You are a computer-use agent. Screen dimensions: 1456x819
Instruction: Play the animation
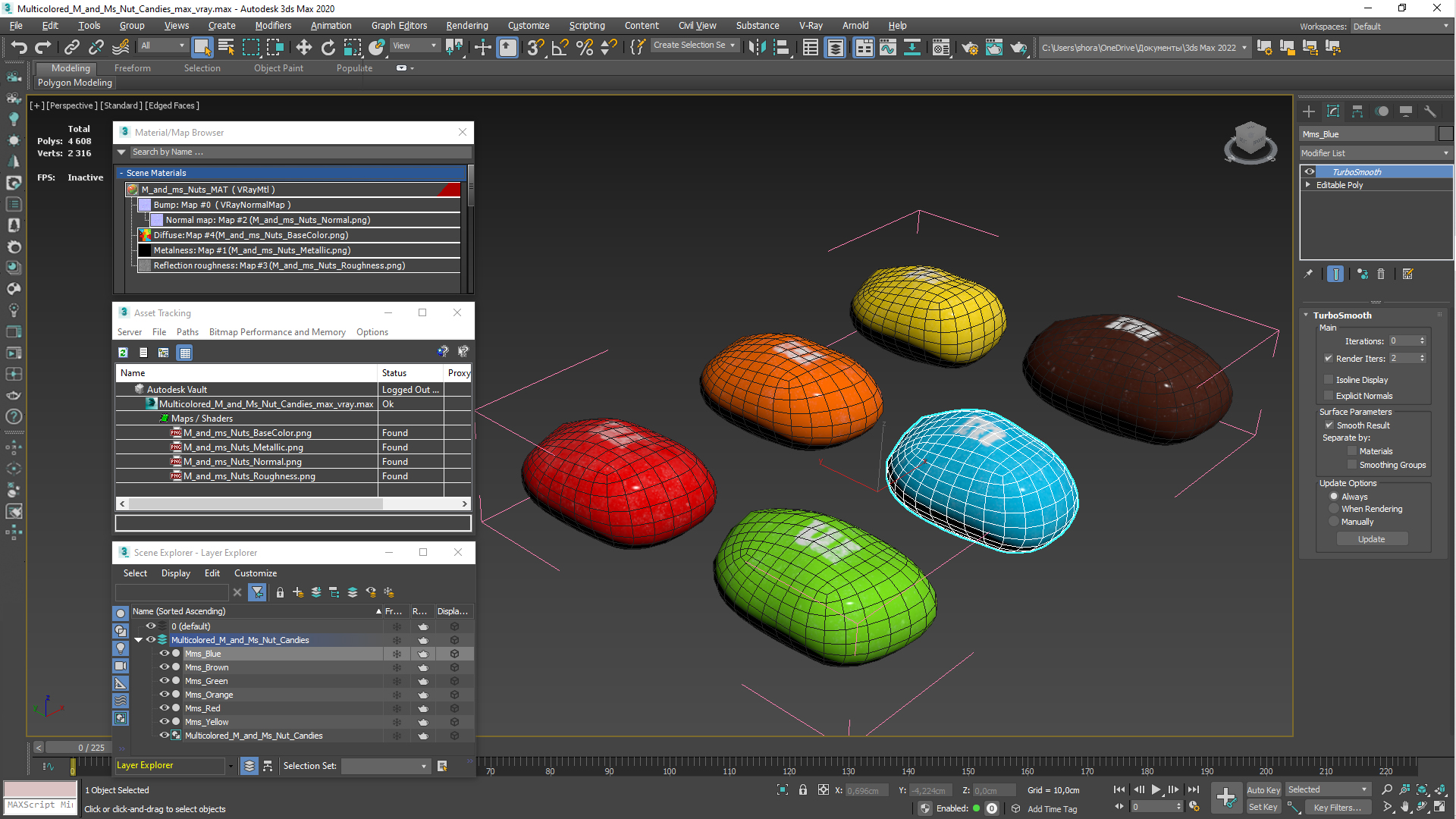pyautogui.click(x=1156, y=790)
